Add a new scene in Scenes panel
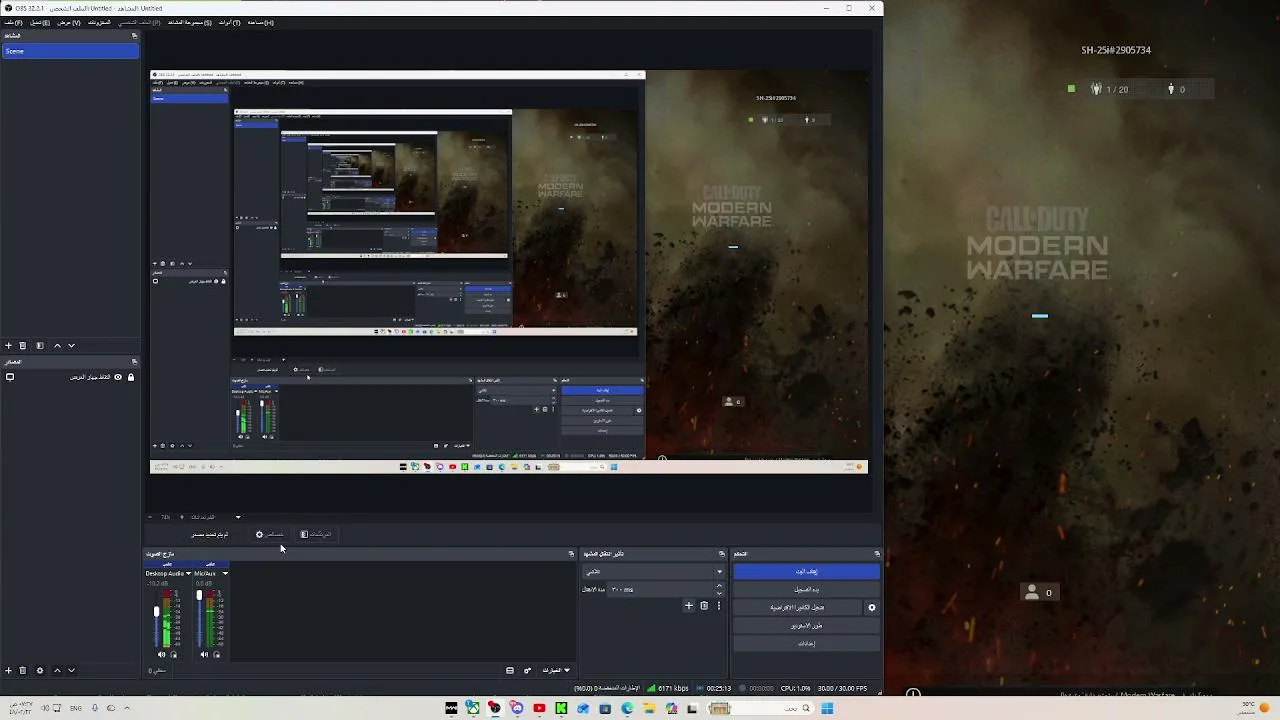Viewport: 1280px width, 720px height. coord(8,346)
